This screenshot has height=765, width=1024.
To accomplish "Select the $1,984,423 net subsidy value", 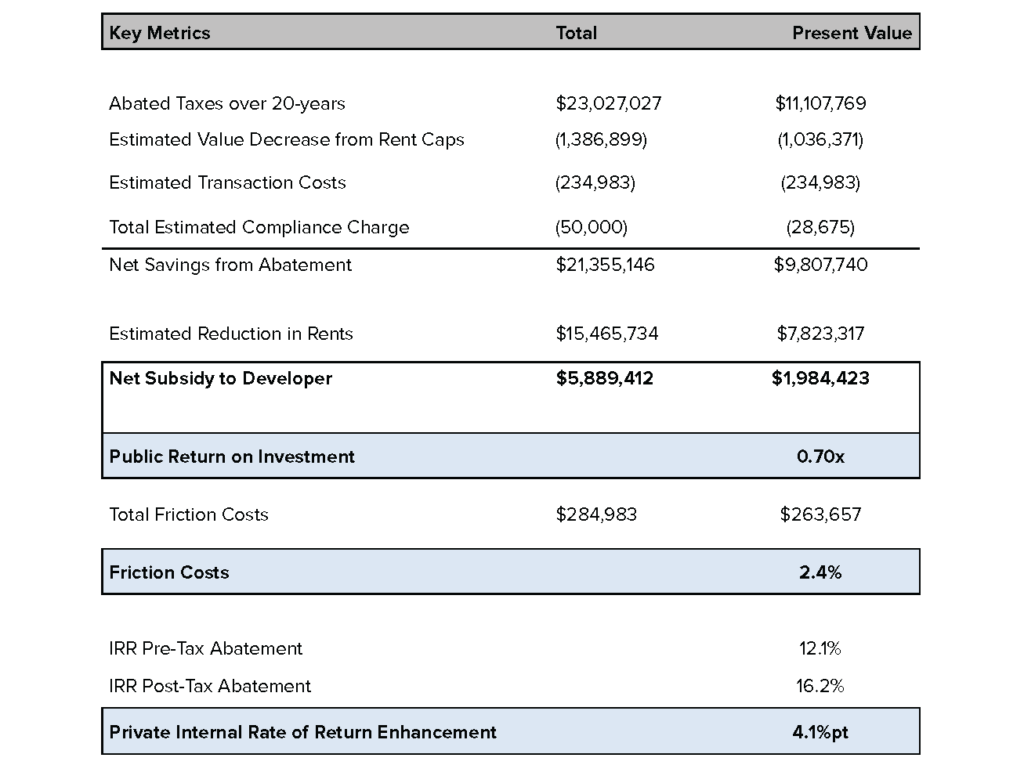I will click(820, 378).
